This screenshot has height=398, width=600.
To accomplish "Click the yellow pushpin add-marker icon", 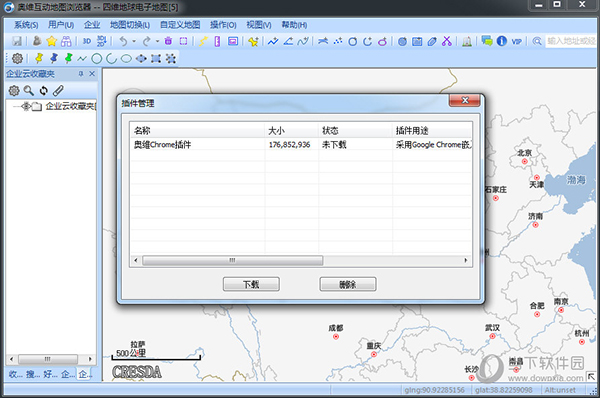I will 253,41.
